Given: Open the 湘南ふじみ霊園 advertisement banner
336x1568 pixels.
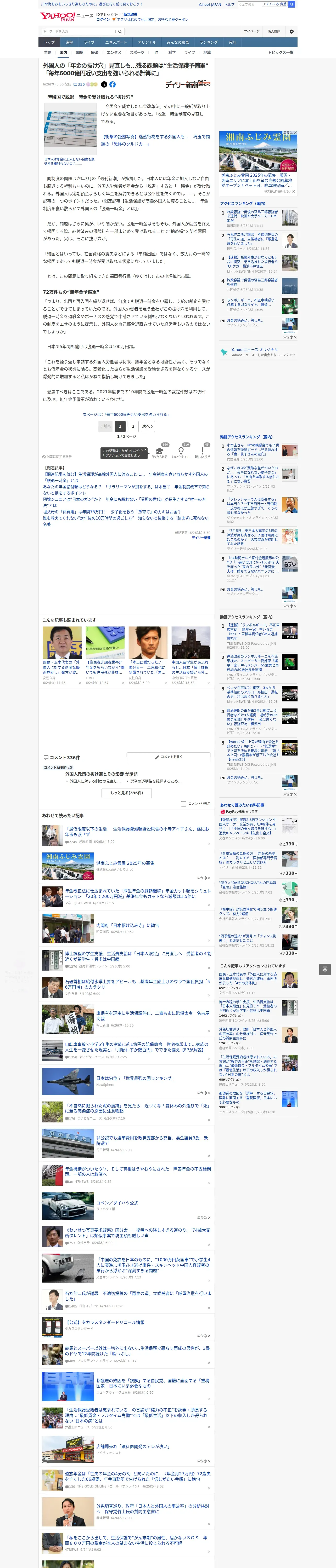Looking at the screenshot, I should pyautogui.click(x=259, y=152).
